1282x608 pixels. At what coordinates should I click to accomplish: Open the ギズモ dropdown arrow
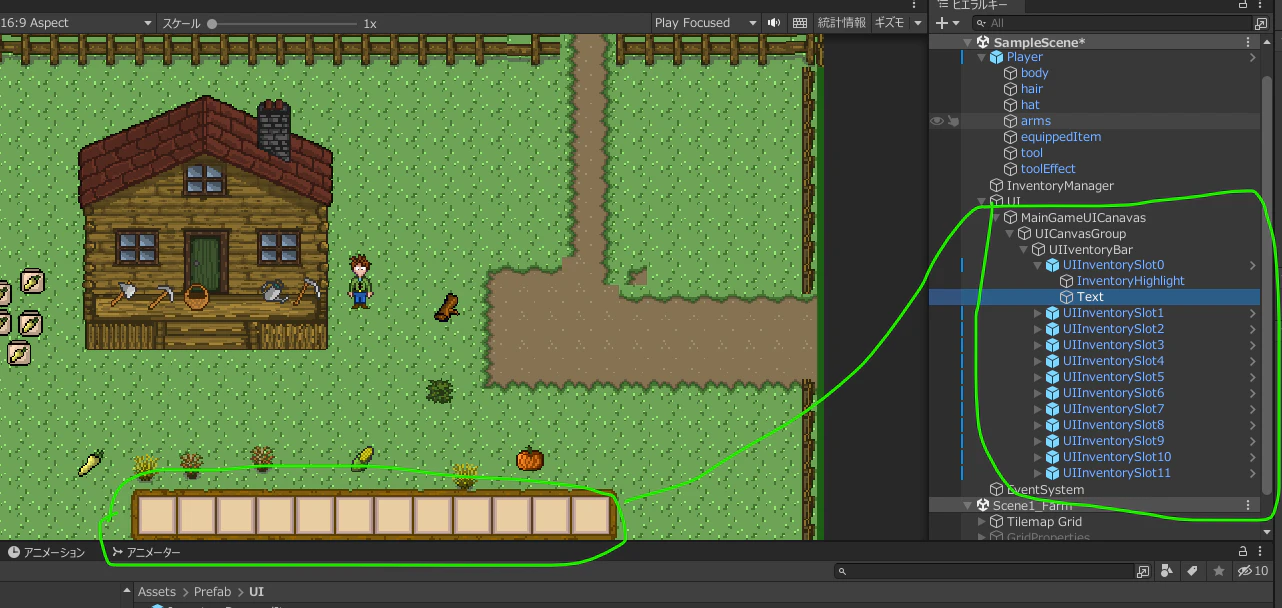(x=917, y=22)
